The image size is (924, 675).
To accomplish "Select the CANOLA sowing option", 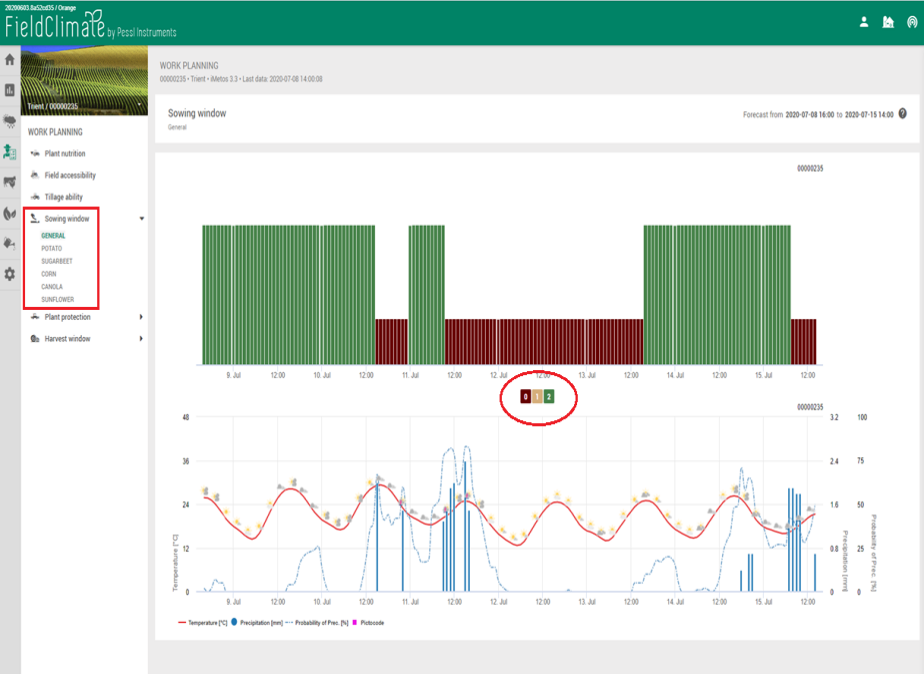I will tap(52, 287).
